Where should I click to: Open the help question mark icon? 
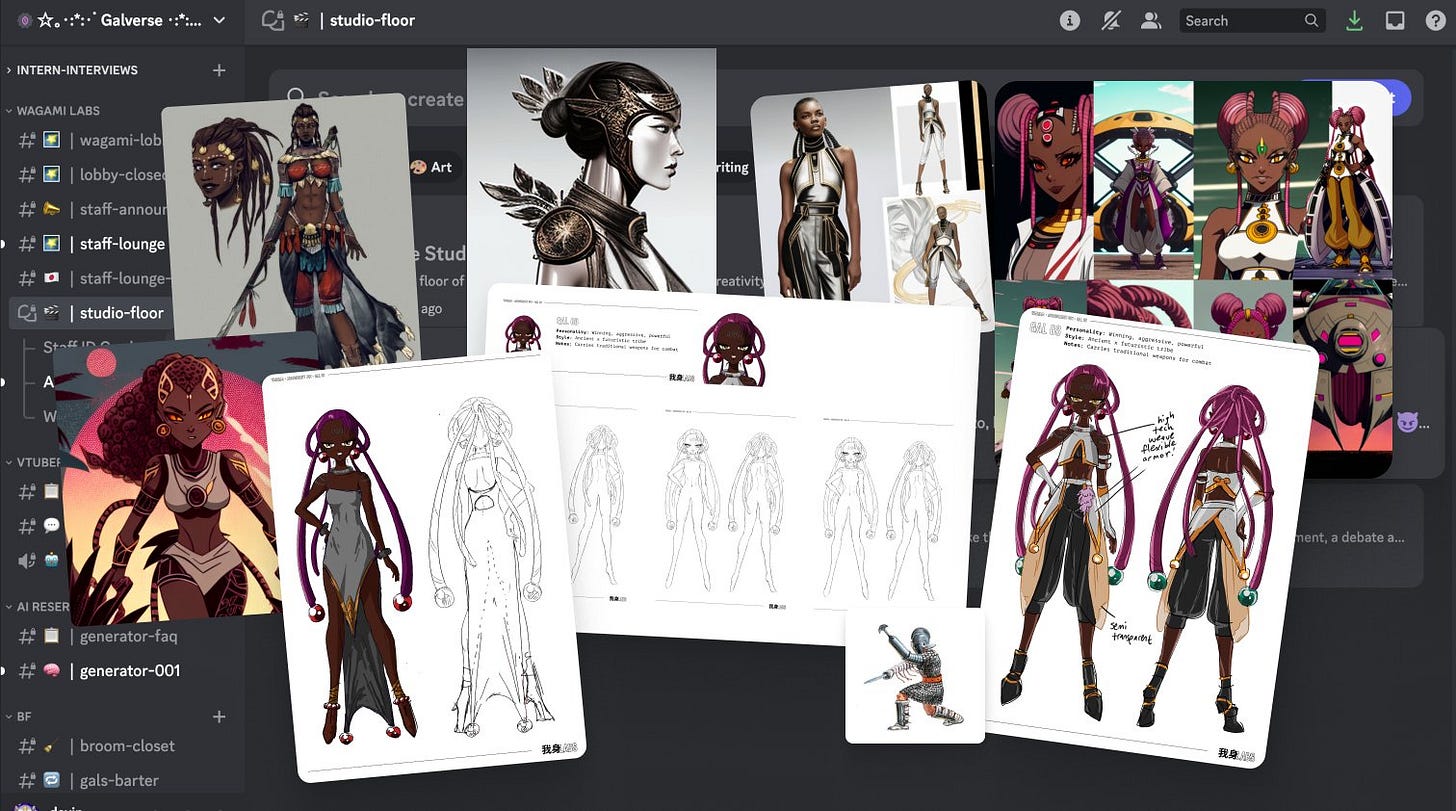click(x=1434, y=20)
